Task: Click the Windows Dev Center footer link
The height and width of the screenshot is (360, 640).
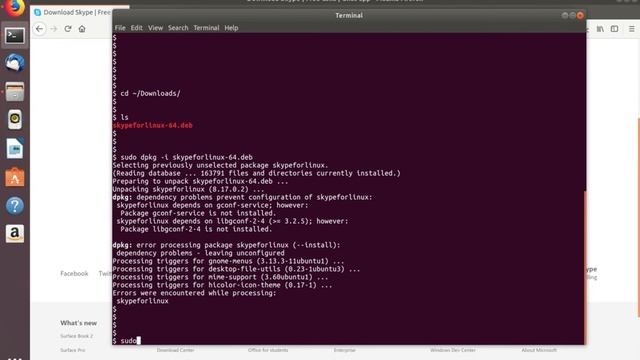Action: [x=452, y=350]
